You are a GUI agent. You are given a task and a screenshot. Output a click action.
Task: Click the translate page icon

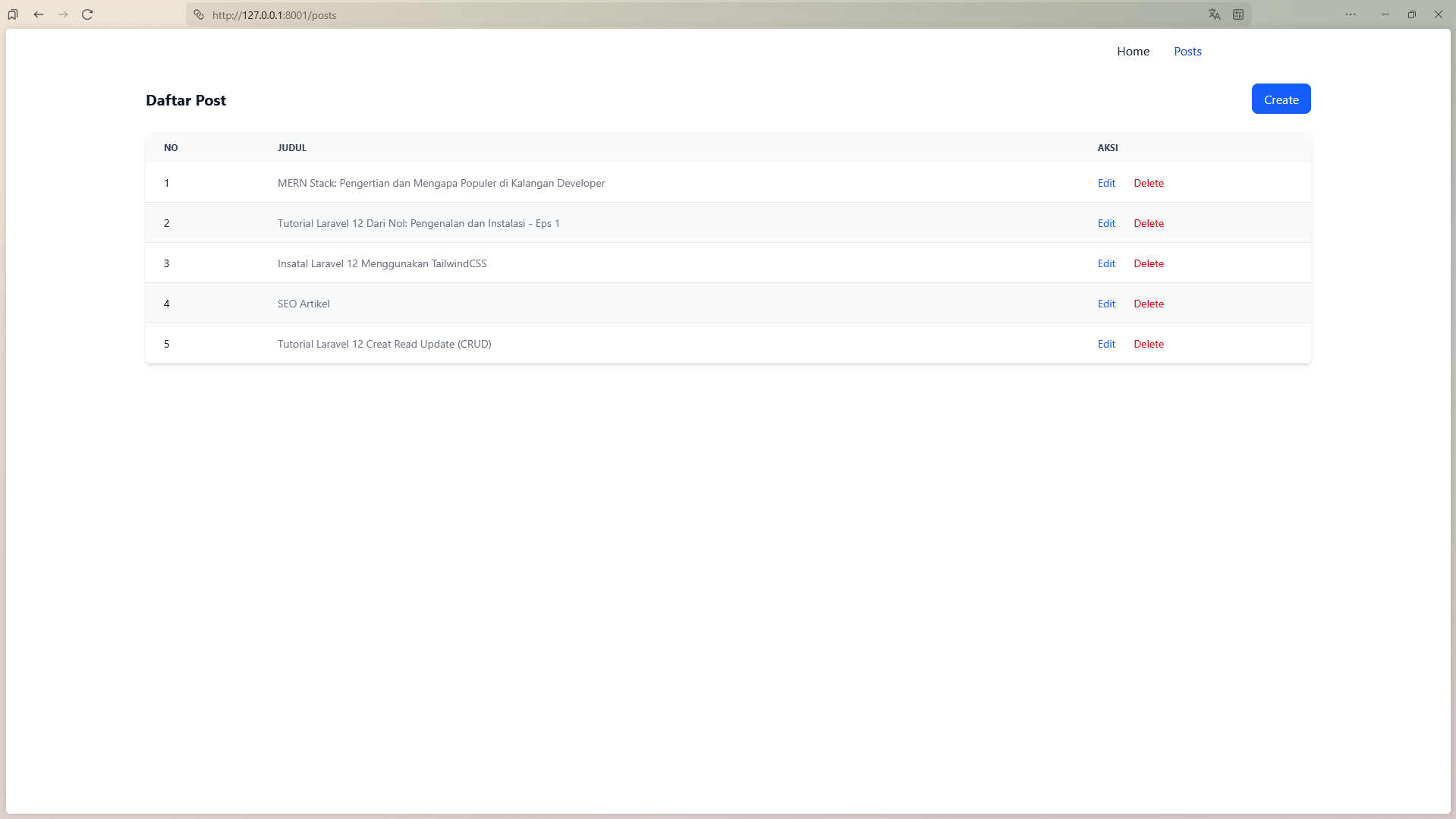coord(1214,14)
